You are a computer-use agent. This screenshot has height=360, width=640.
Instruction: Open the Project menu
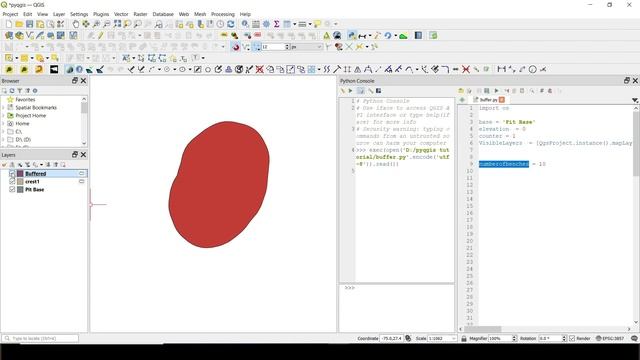pos(10,14)
